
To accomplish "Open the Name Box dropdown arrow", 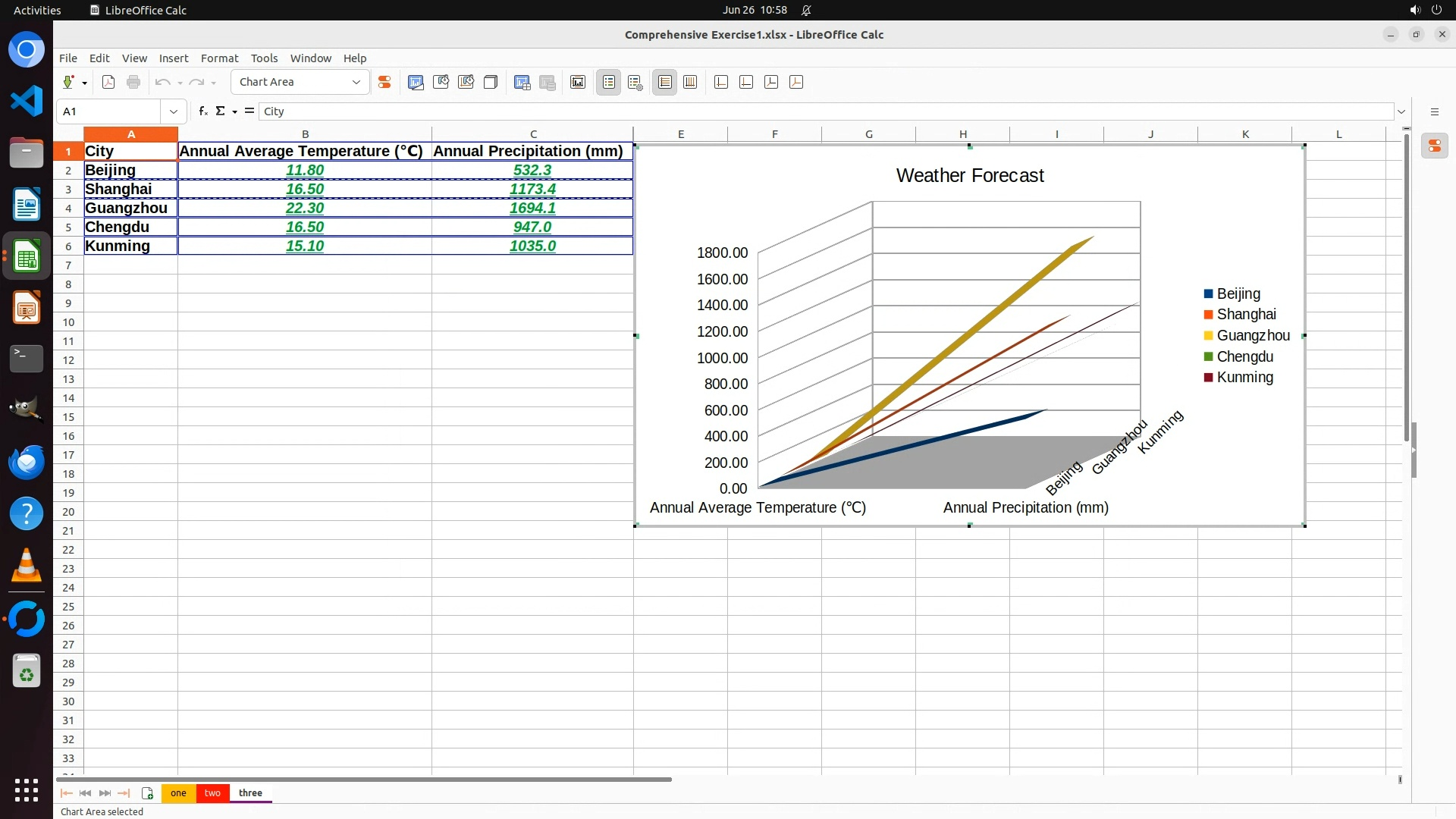I will tap(174, 111).
